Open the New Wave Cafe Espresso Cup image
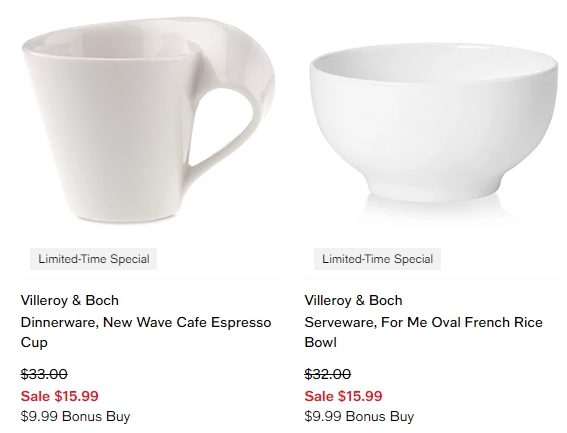Screen dimensions: 567x433 click(148, 119)
